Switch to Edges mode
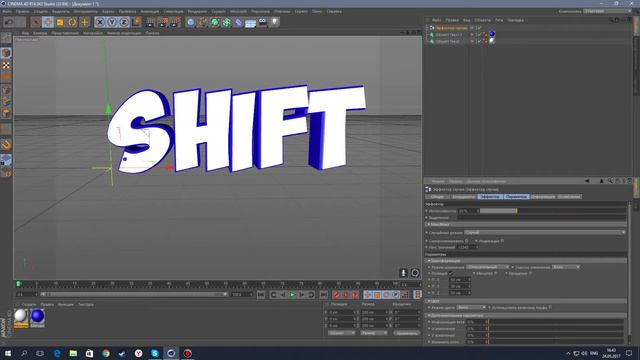This screenshot has width=640, height=360. click(x=6, y=102)
